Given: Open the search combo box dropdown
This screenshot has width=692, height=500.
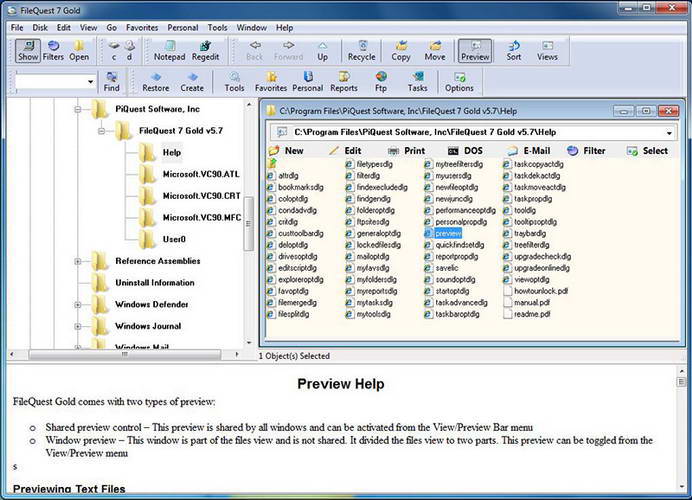Looking at the screenshot, I should pos(90,82).
